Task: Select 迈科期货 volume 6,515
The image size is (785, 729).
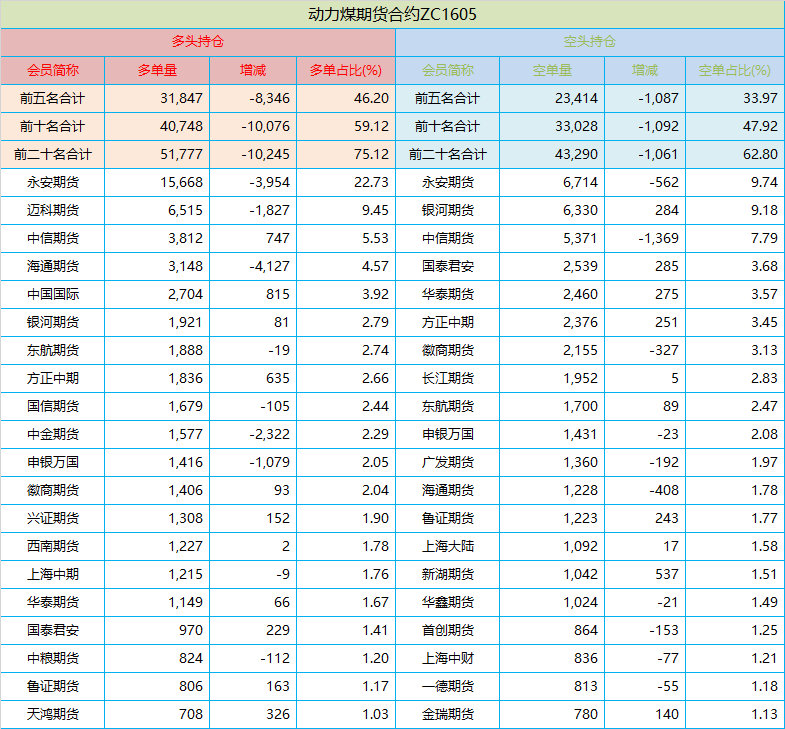Action: (x=185, y=210)
